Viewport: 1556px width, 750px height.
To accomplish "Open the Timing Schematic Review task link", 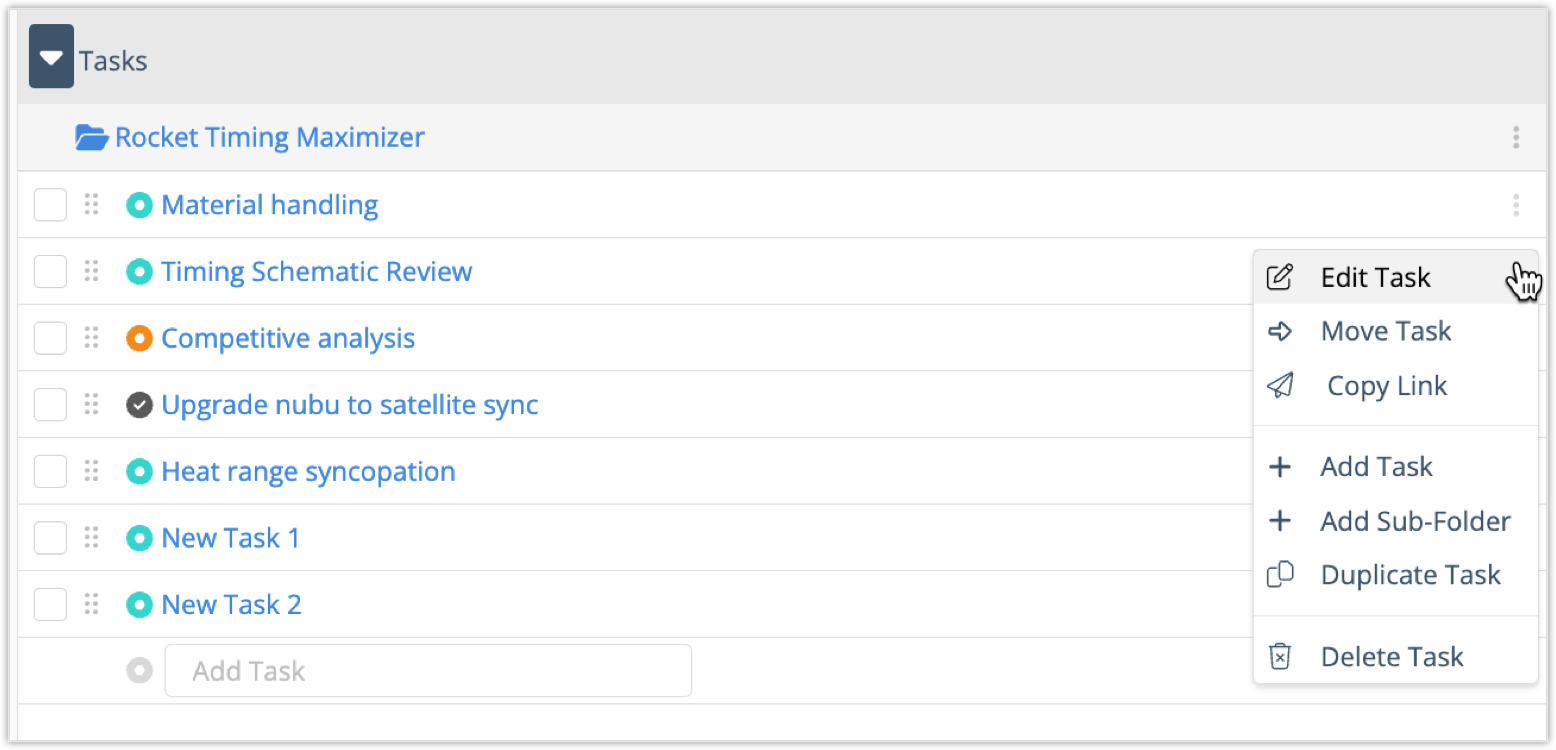I will pos(316,271).
